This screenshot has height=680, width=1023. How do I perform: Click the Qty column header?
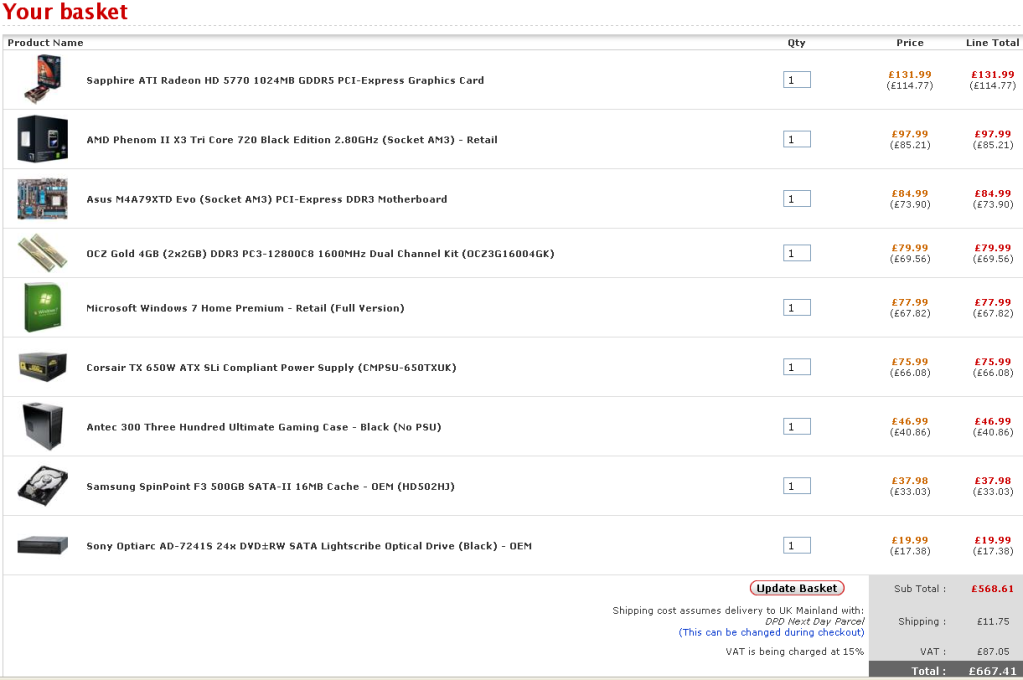click(796, 42)
